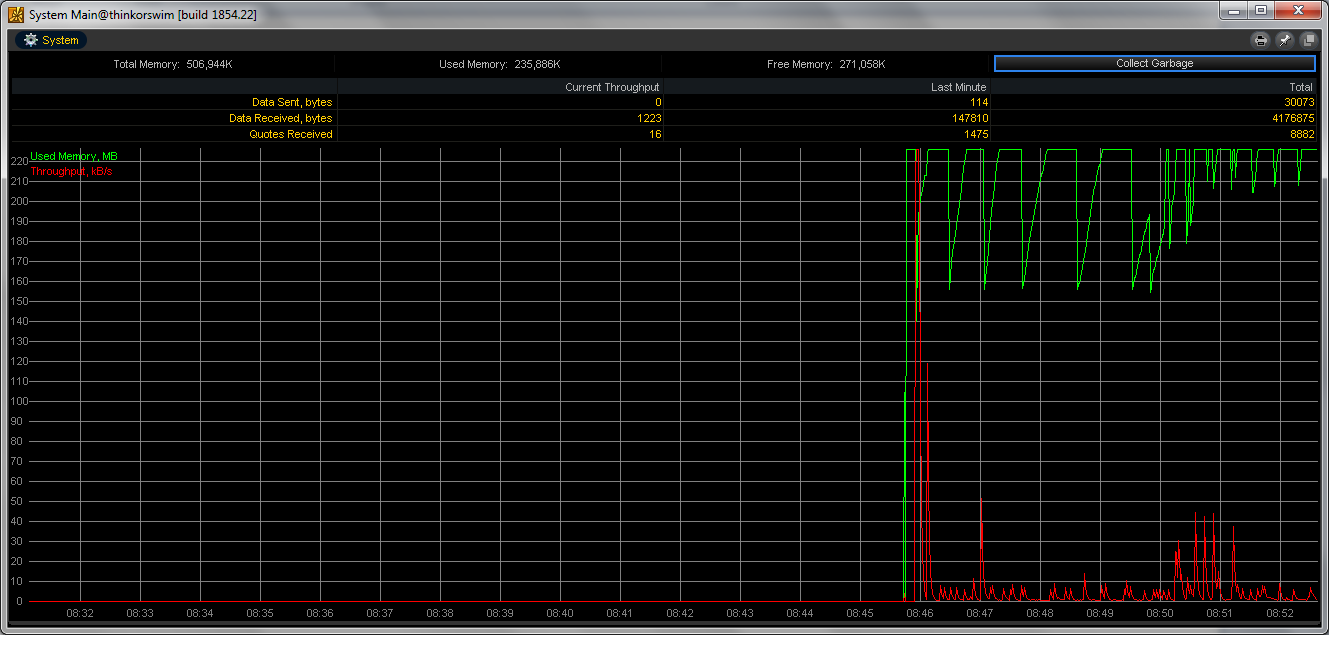
Task: Close the System window
Action: (1299, 10)
